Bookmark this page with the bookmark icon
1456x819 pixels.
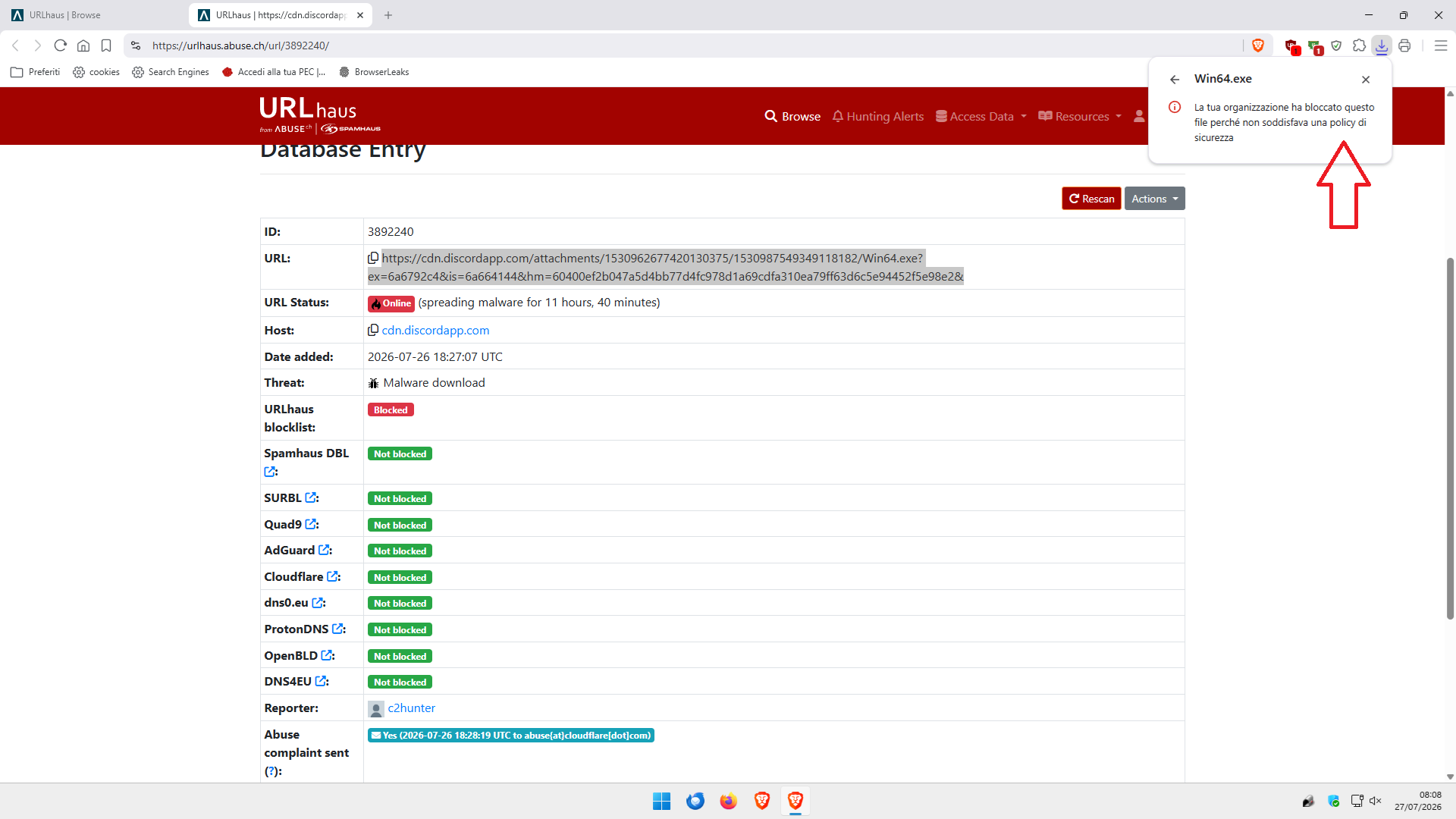[x=106, y=45]
